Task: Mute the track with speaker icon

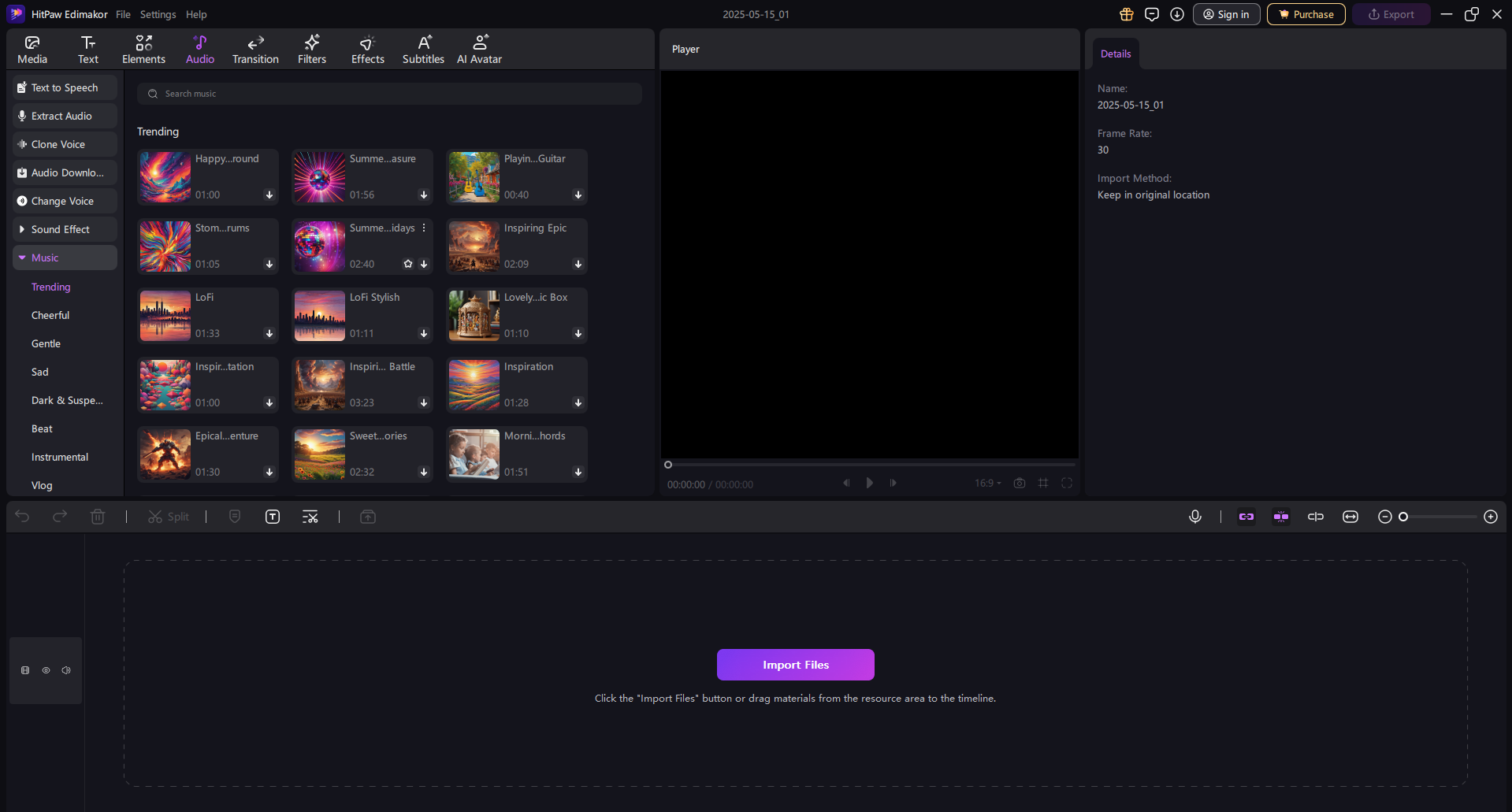Action: [66, 670]
